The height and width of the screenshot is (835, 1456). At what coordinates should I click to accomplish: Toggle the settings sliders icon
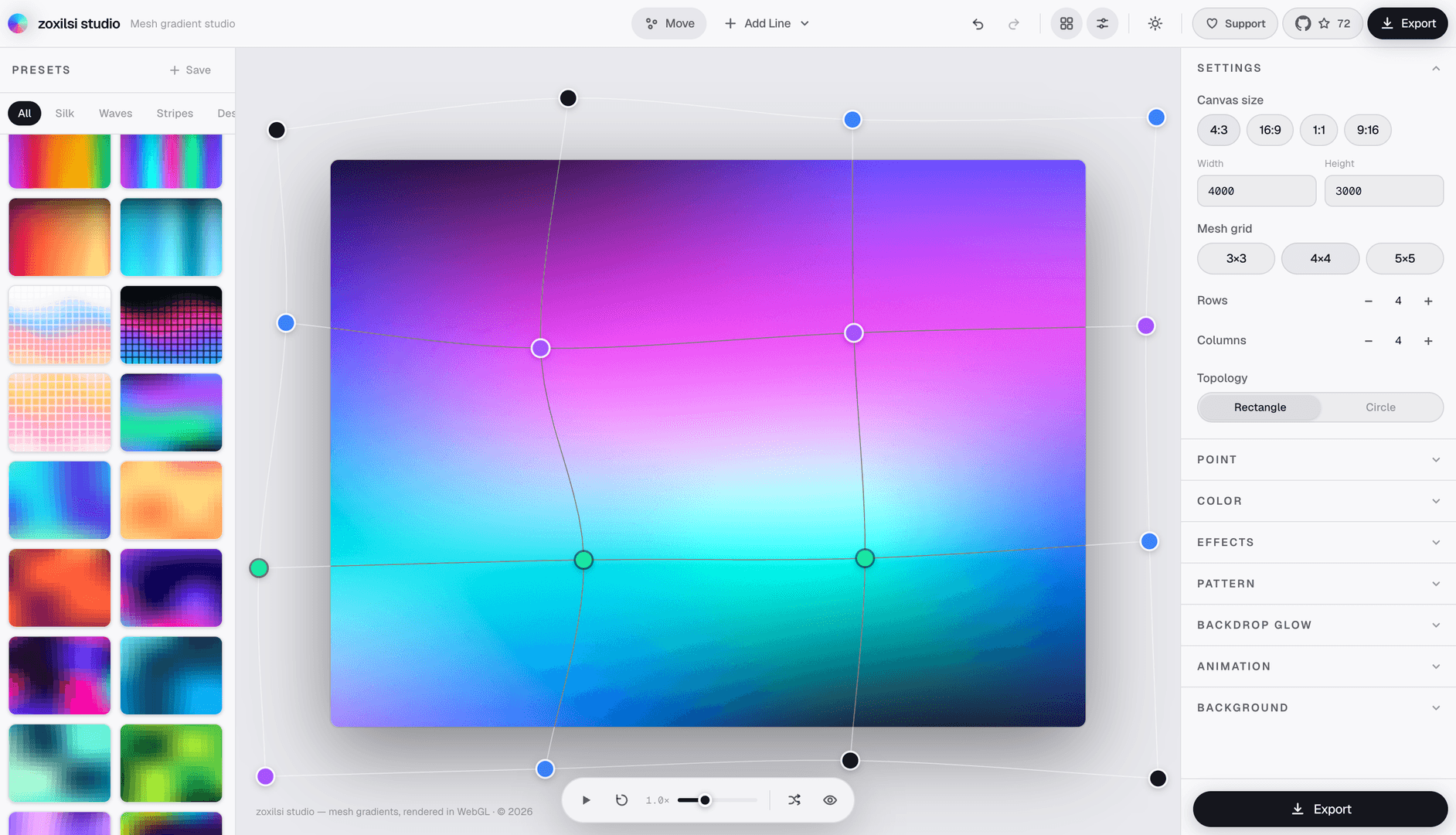point(1102,24)
